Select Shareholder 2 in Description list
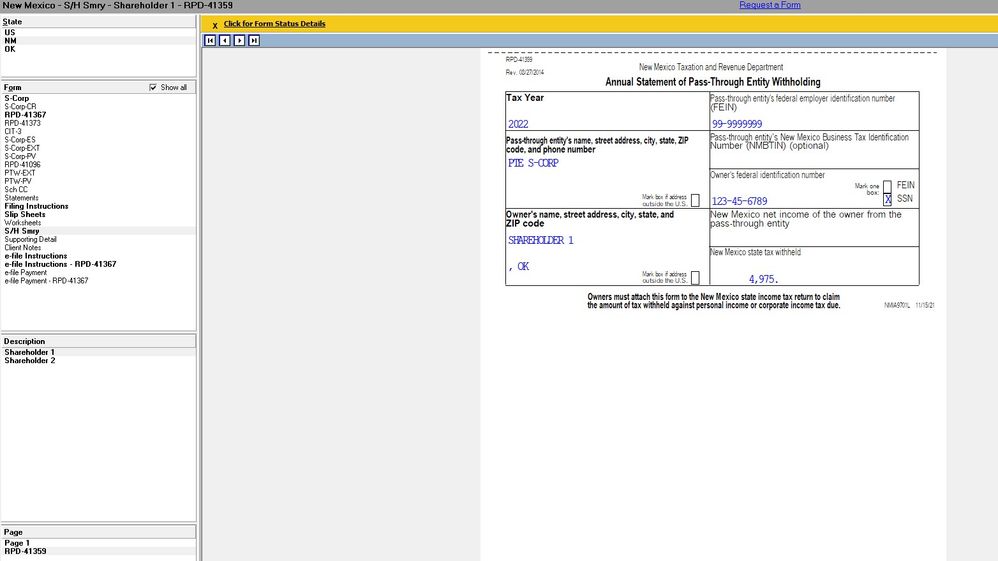Viewport: 998px width, 561px height. (x=30, y=361)
